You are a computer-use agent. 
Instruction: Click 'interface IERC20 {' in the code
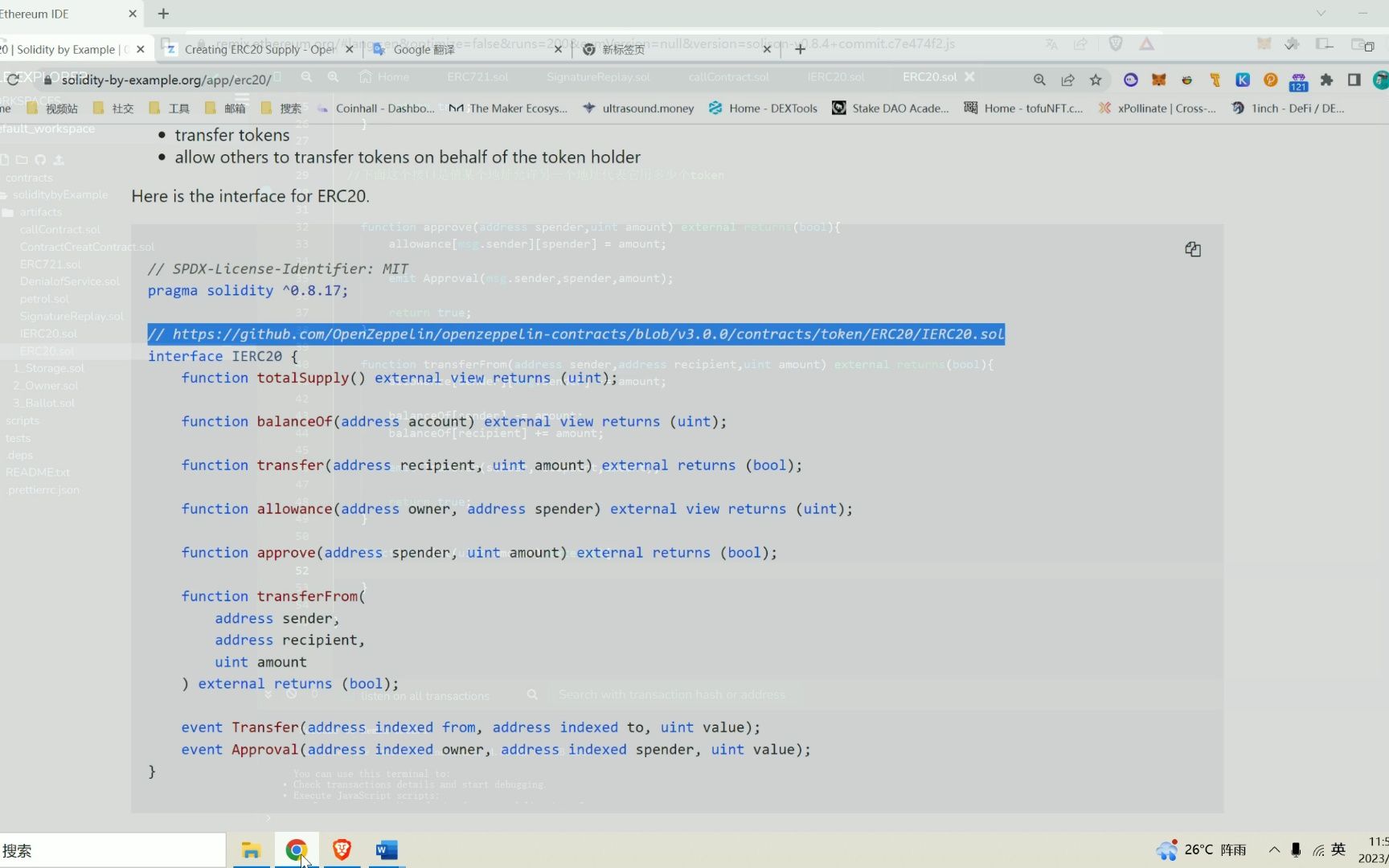pyautogui.click(x=223, y=356)
